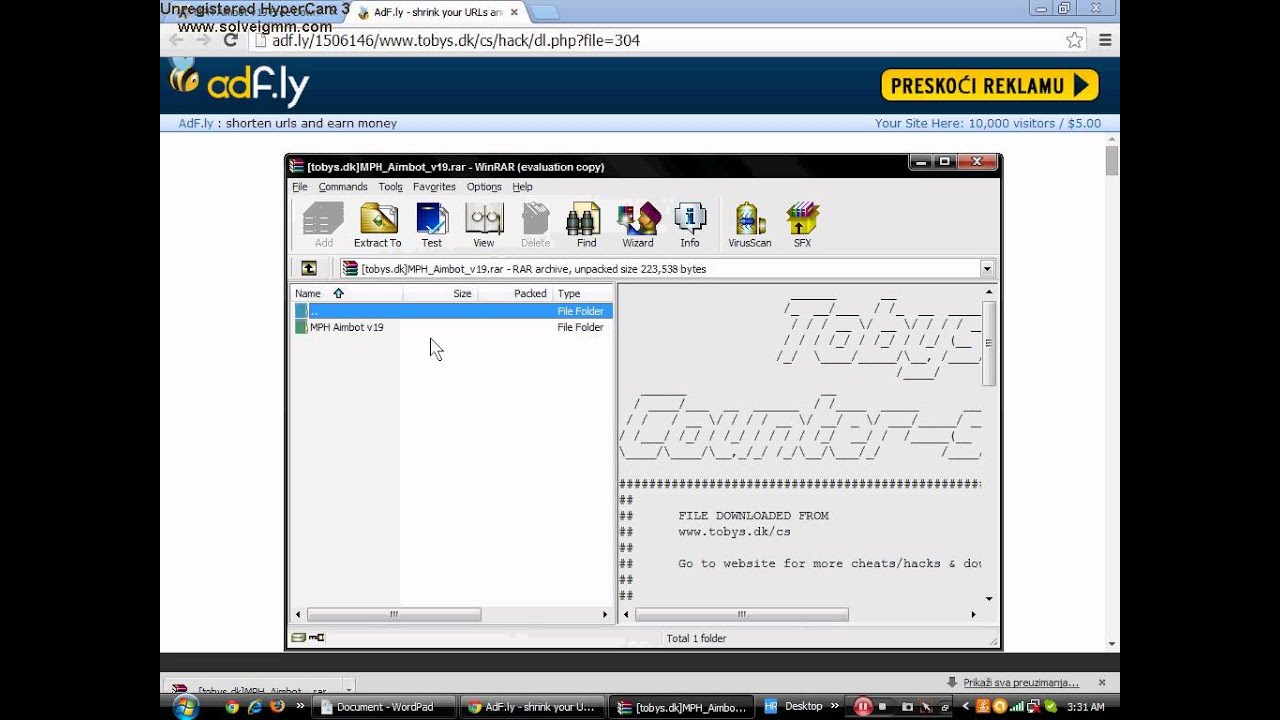This screenshot has height=720, width=1280.
Task: Open the Windows Start orb
Action: click(185, 707)
